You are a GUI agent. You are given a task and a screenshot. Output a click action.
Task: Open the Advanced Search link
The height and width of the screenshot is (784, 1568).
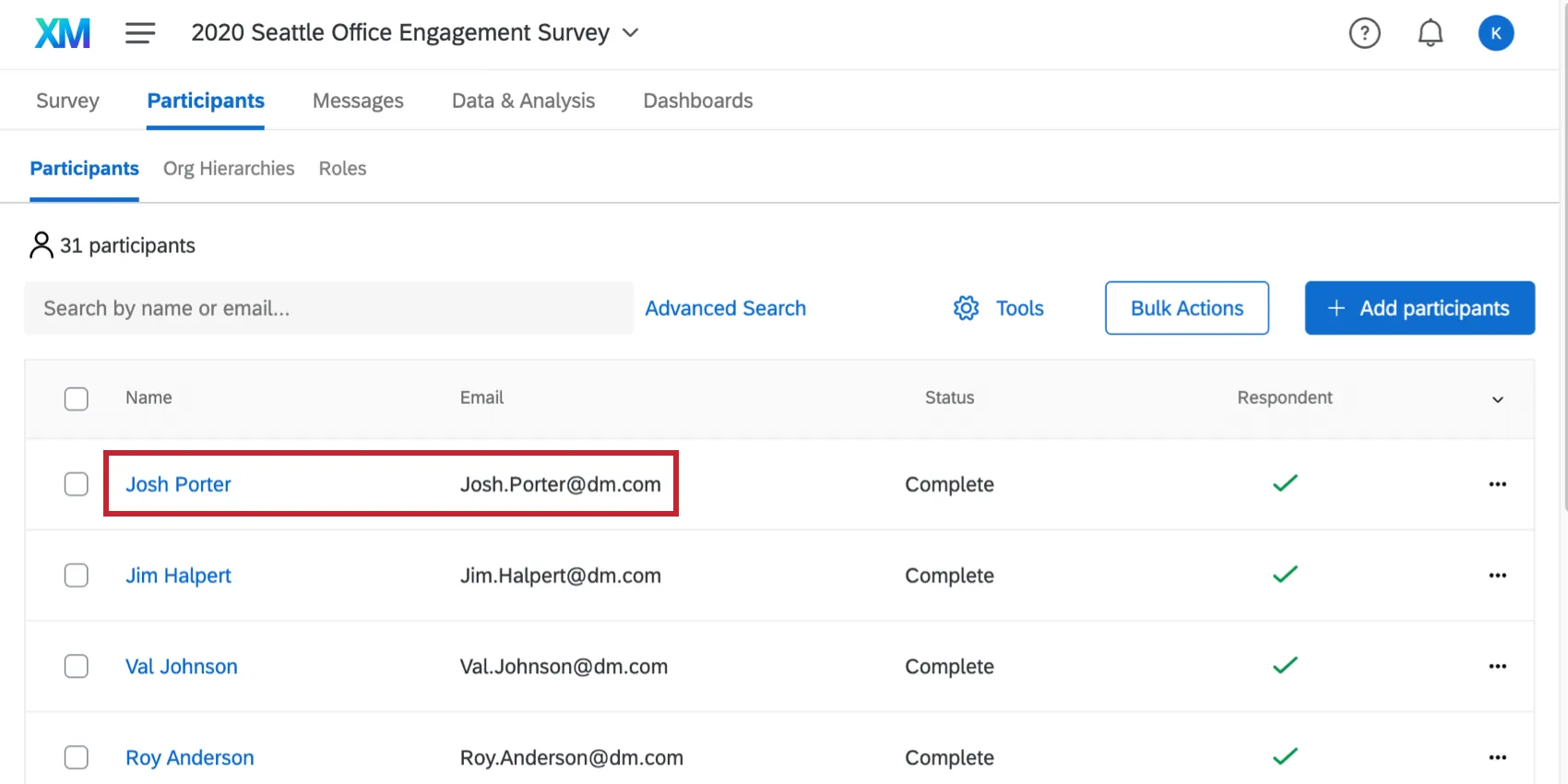[x=725, y=308]
